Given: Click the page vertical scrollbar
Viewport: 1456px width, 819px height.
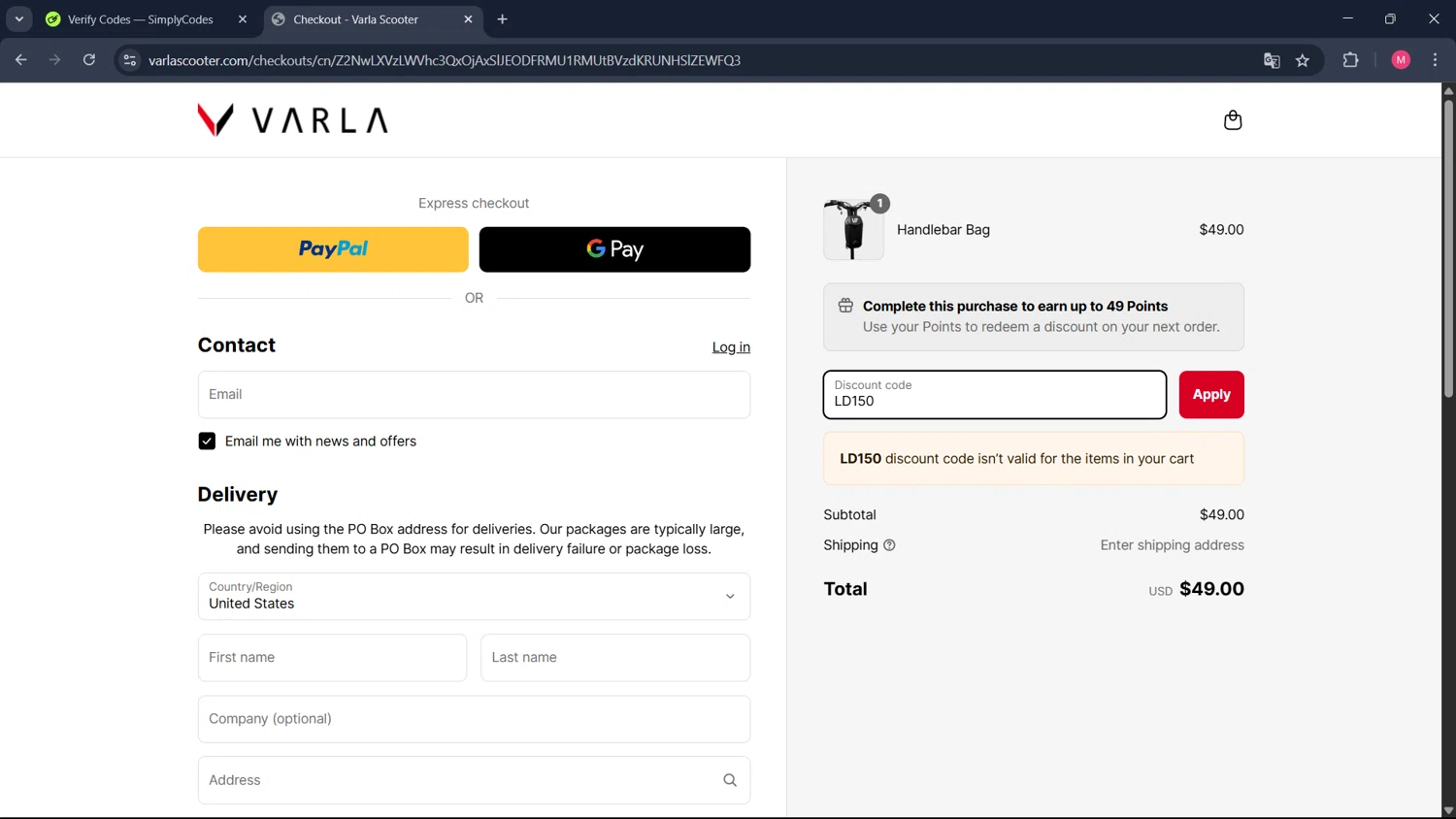Looking at the screenshot, I should tap(1448, 247).
